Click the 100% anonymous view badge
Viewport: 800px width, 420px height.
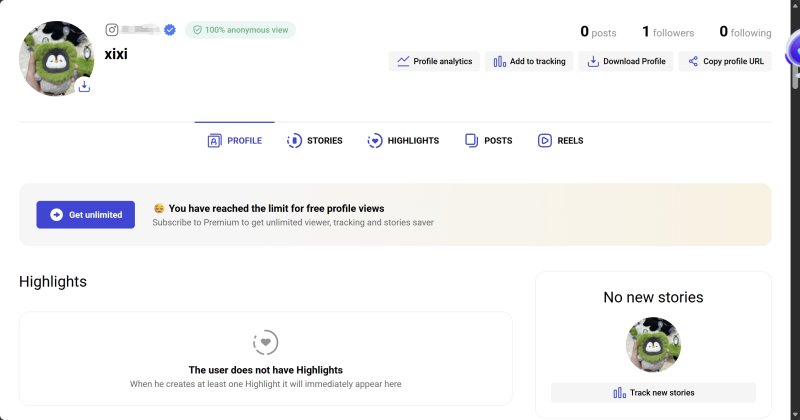240,30
